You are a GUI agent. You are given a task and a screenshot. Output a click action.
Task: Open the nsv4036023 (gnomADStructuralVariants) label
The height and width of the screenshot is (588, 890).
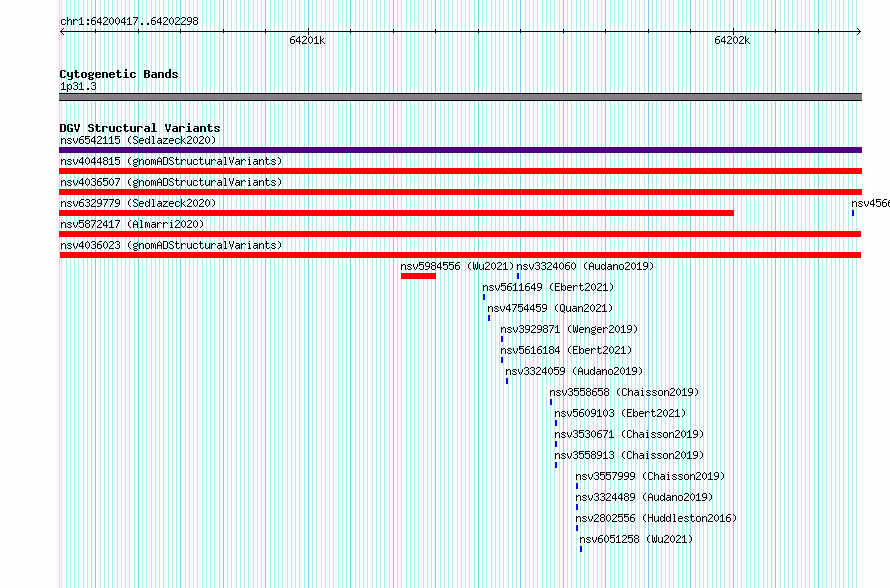click(171, 245)
